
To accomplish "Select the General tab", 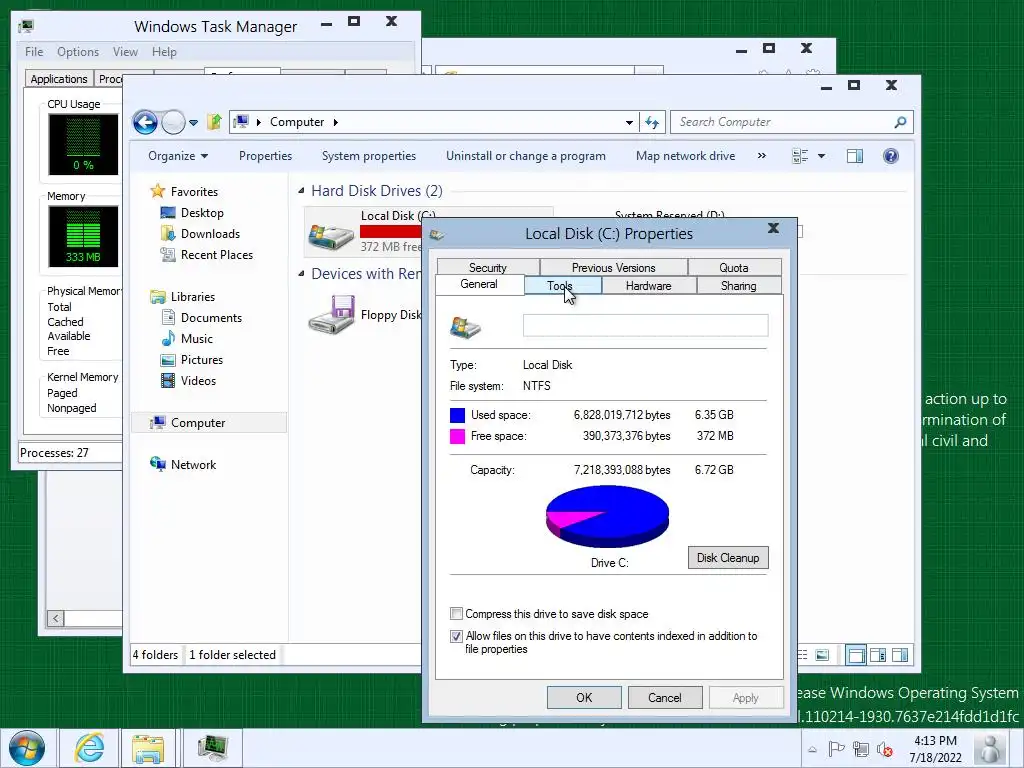I will (479, 284).
